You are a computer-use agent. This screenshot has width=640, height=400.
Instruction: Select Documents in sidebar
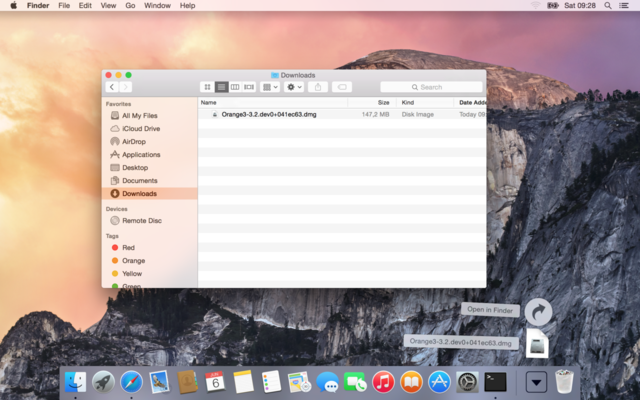(x=149, y=180)
